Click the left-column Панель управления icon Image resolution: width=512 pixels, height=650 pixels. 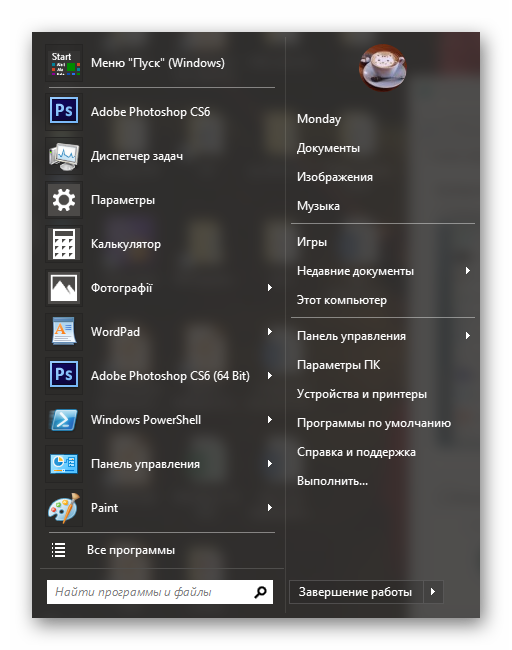point(64,463)
